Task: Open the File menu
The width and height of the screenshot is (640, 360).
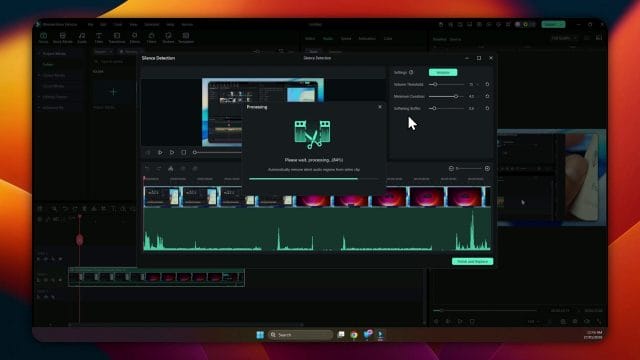Action: pos(90,24)
